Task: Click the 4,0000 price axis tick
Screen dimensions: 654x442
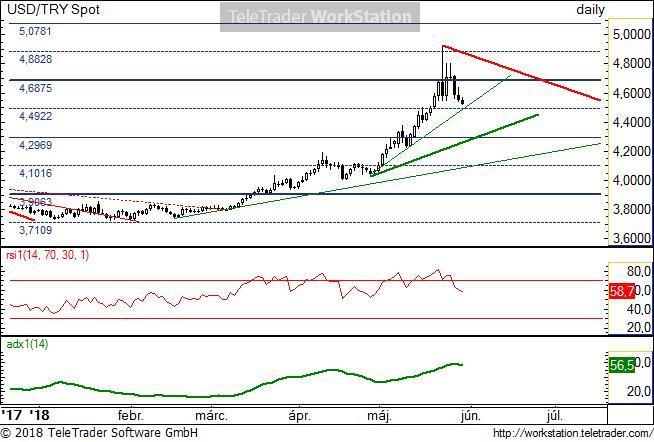Action: pos(631,180)
